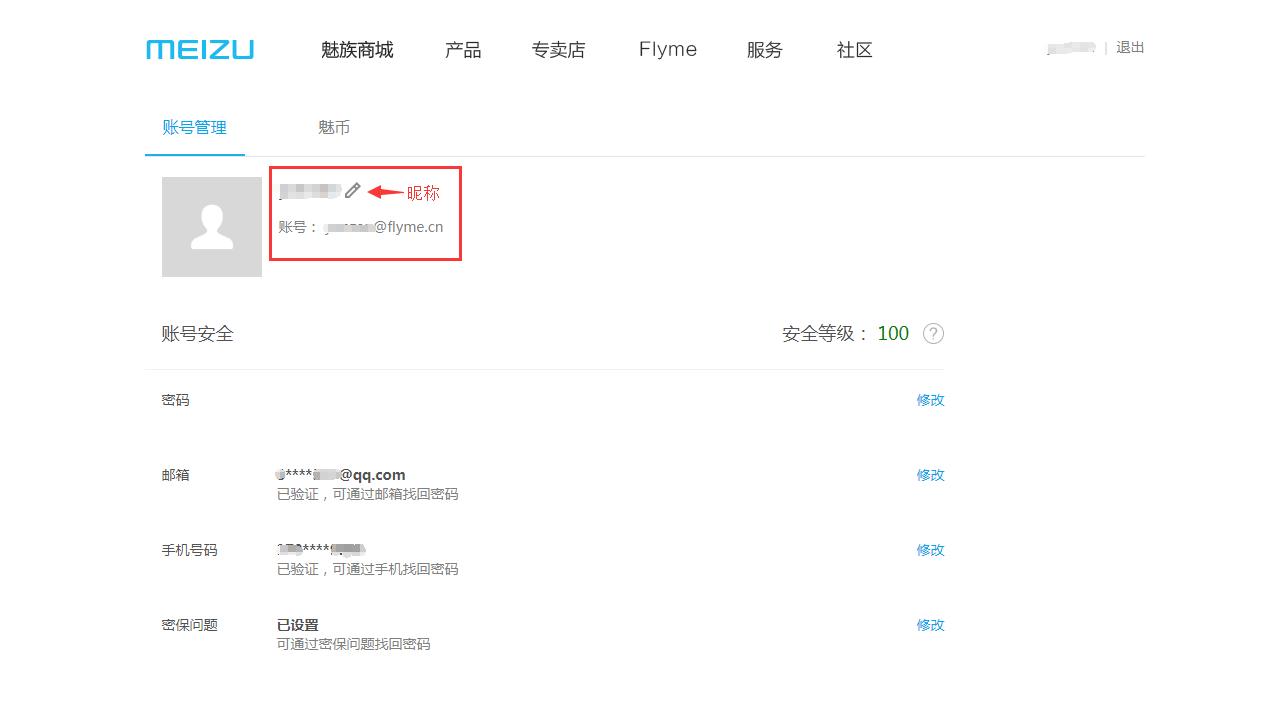Click 修改 for 密码 row
Viewport: 1280px width, 720px height.
931,400
